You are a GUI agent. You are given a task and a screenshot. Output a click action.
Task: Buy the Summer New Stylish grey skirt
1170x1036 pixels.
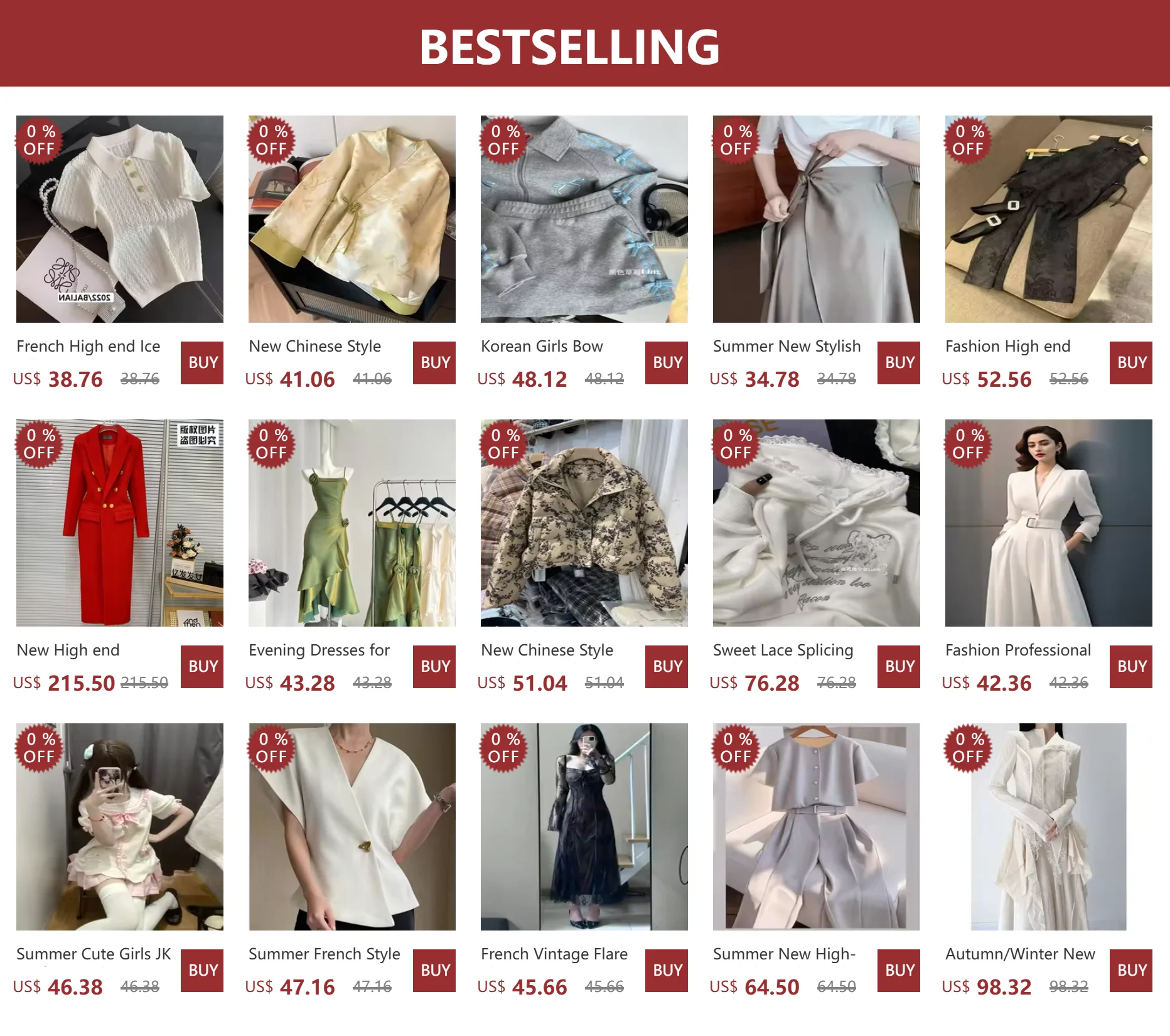[899, 363]
